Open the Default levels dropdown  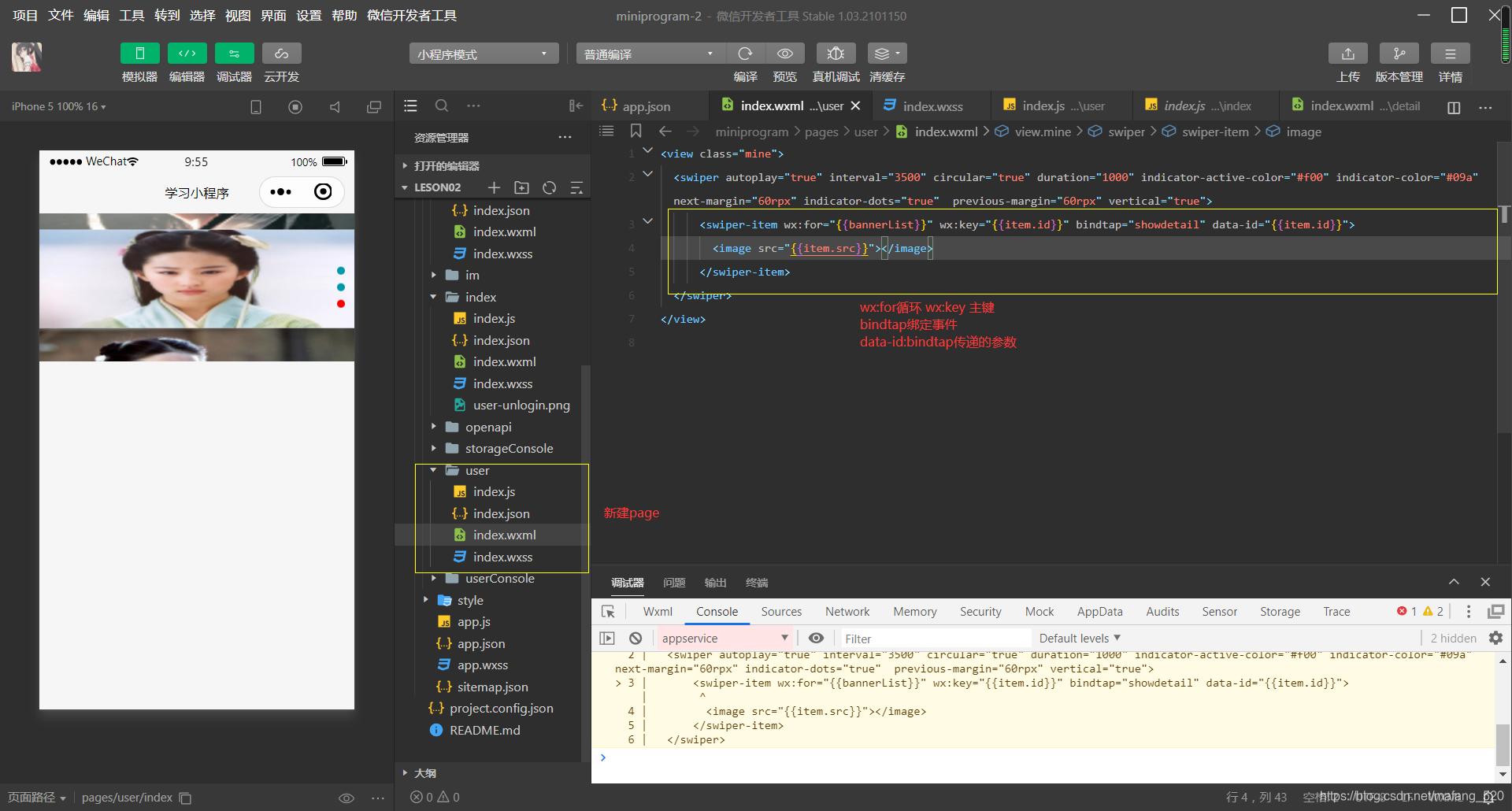click(1079, 638)
